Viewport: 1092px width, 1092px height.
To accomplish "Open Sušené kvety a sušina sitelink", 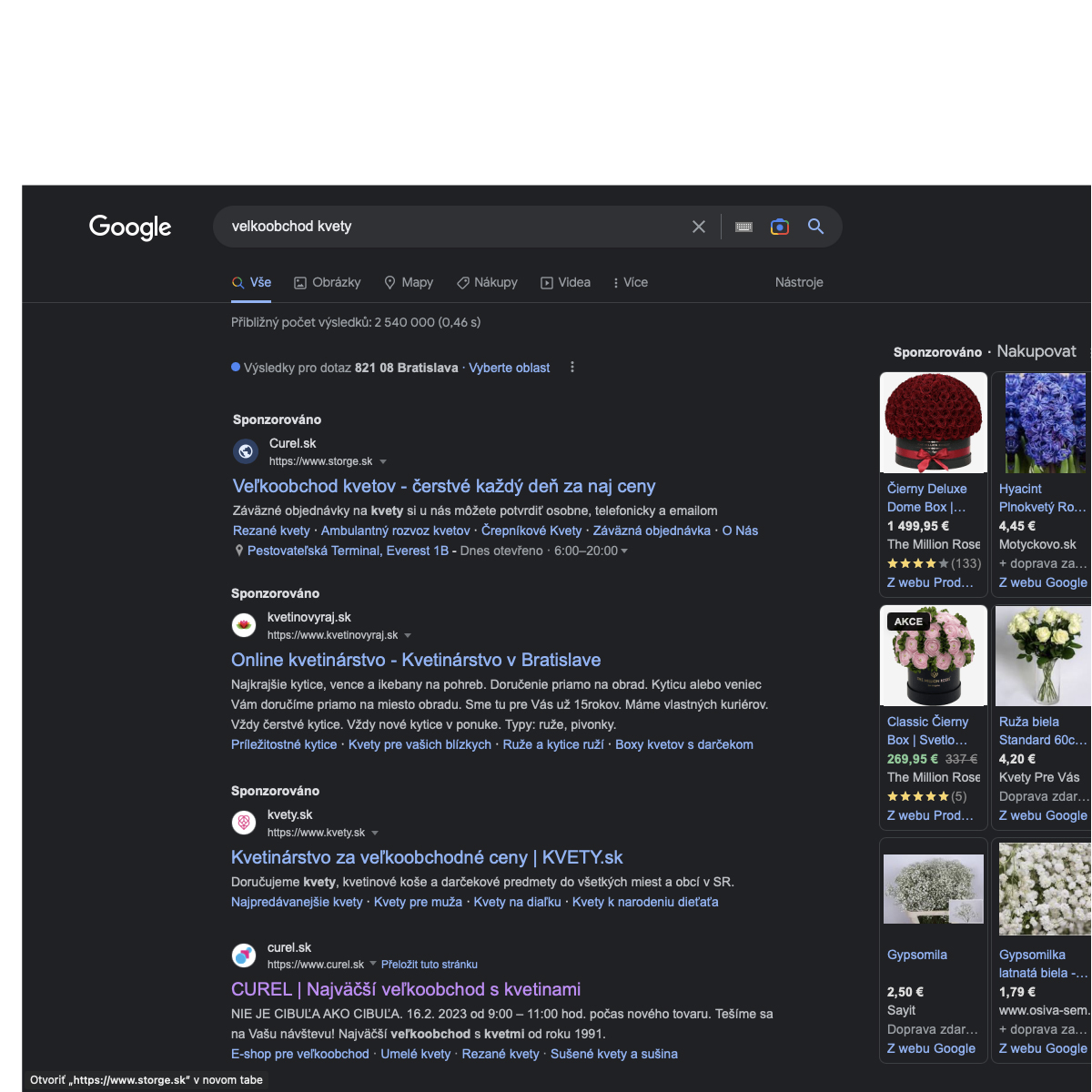I will click(614, 1054).
